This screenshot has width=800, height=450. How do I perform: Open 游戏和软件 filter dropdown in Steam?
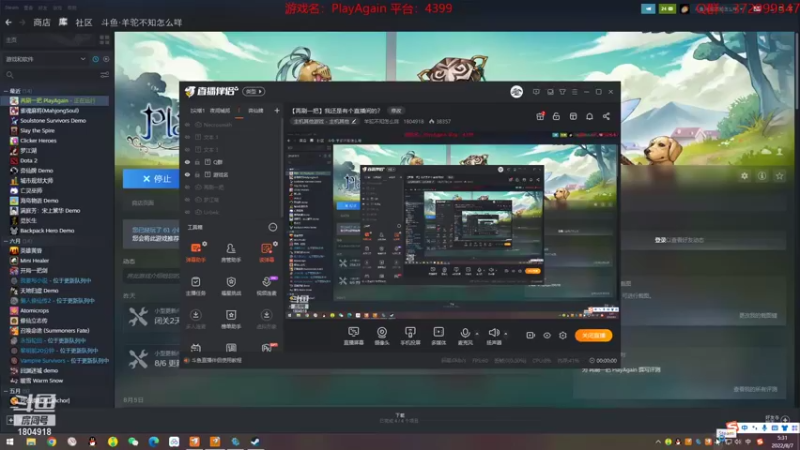45,59
